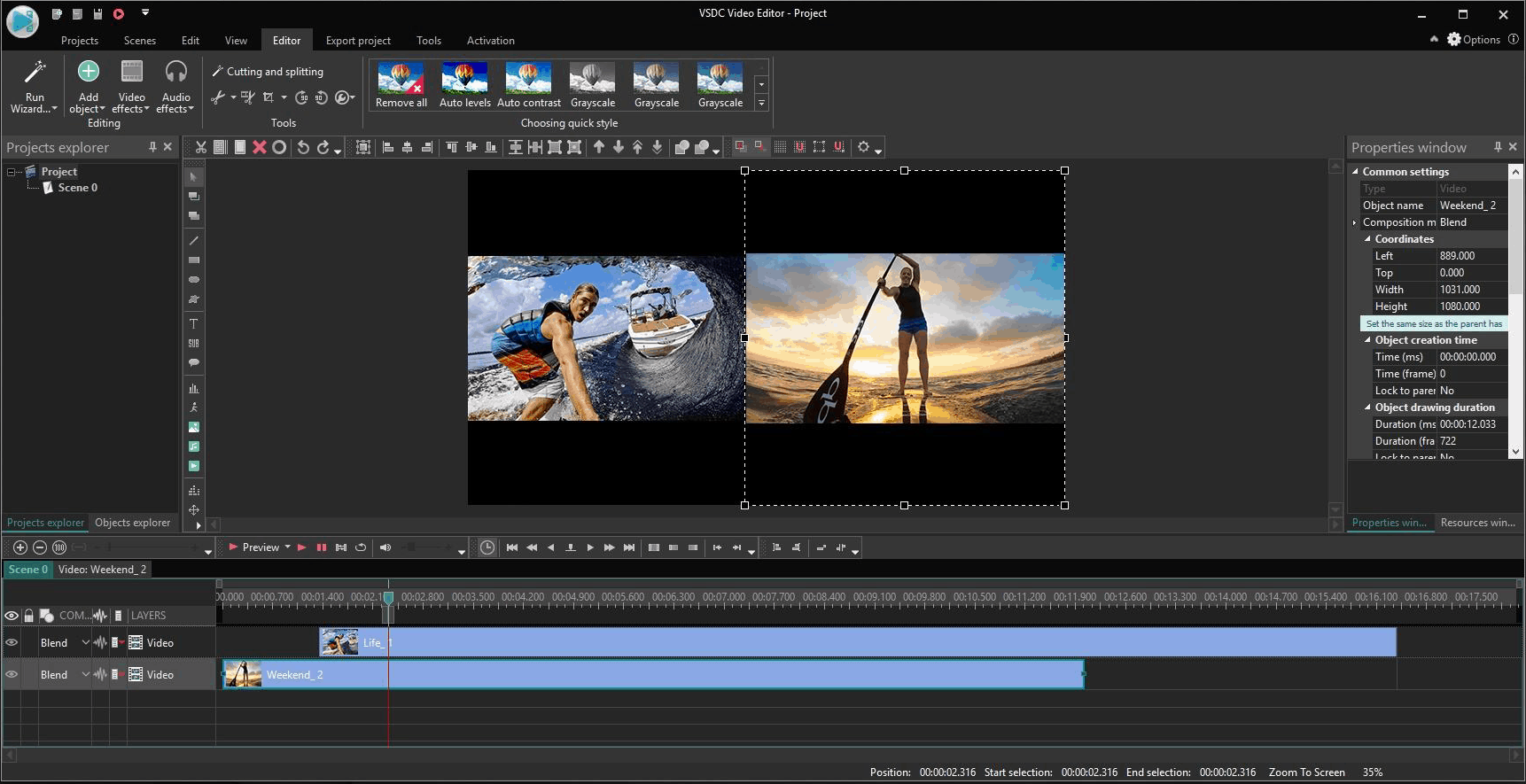Zoom in on the timeline with plus icon
The width and height of the screenshot is (1526, 784).
[x=20, y=547]
